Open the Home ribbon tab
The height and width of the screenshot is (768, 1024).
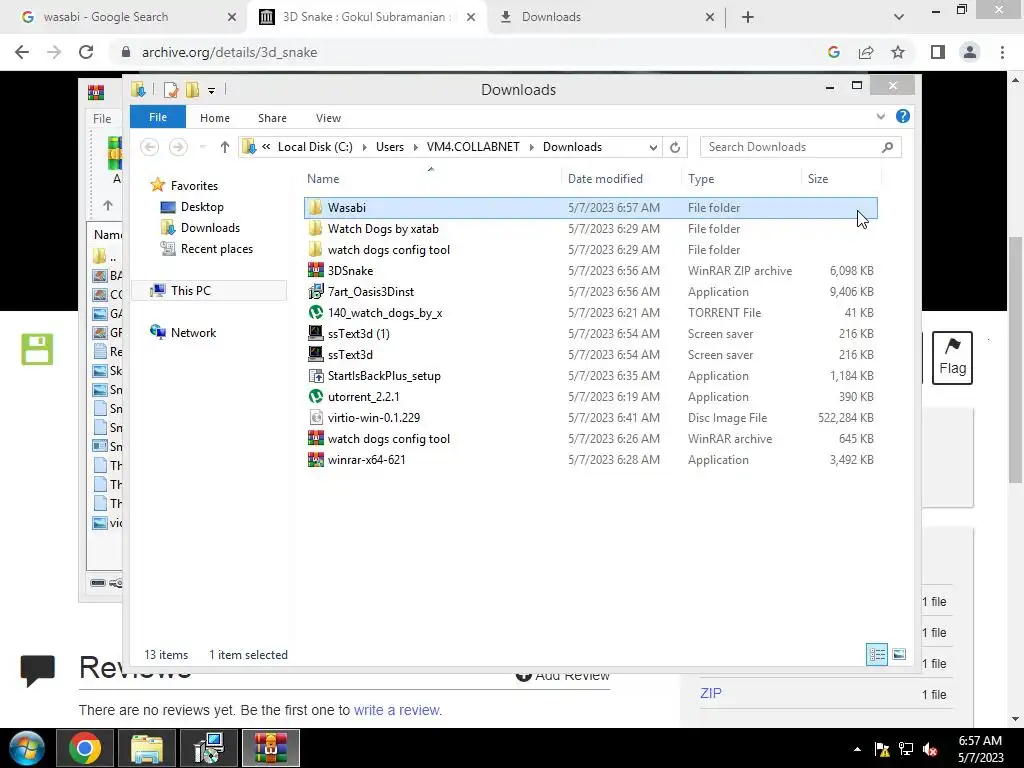coord(214,118)
